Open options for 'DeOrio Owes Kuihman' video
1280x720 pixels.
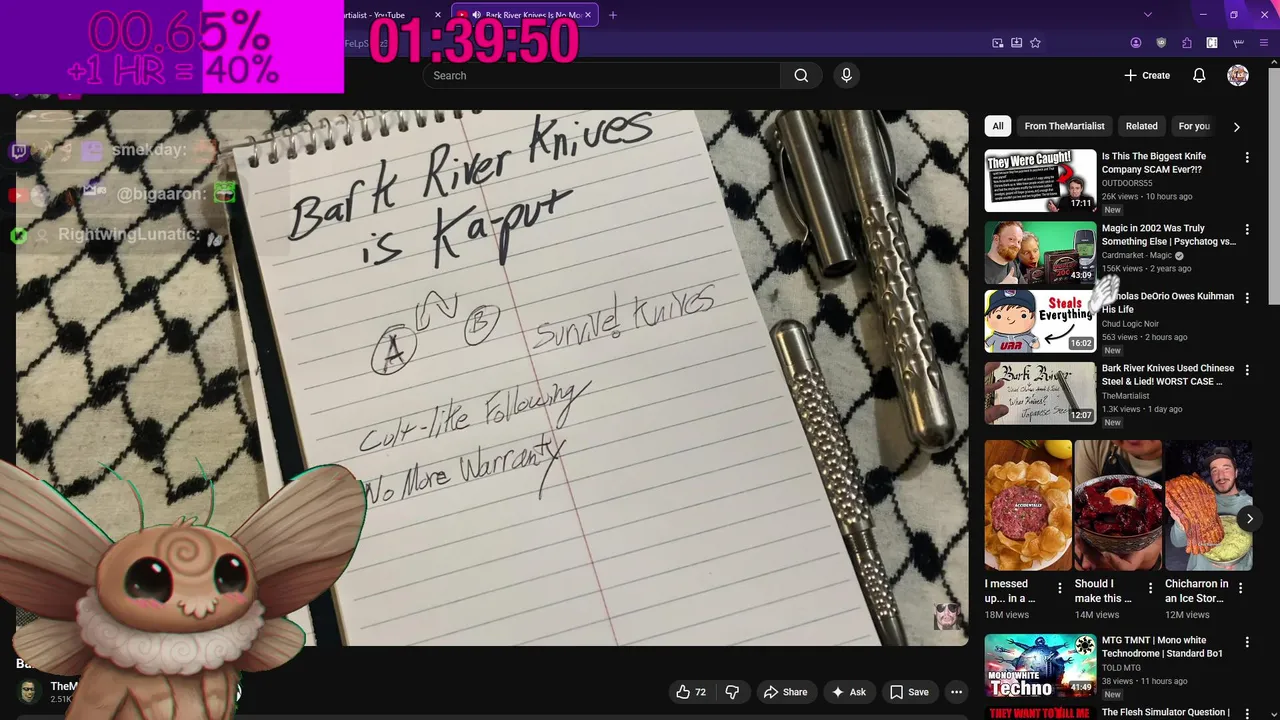coord(1247,297)
